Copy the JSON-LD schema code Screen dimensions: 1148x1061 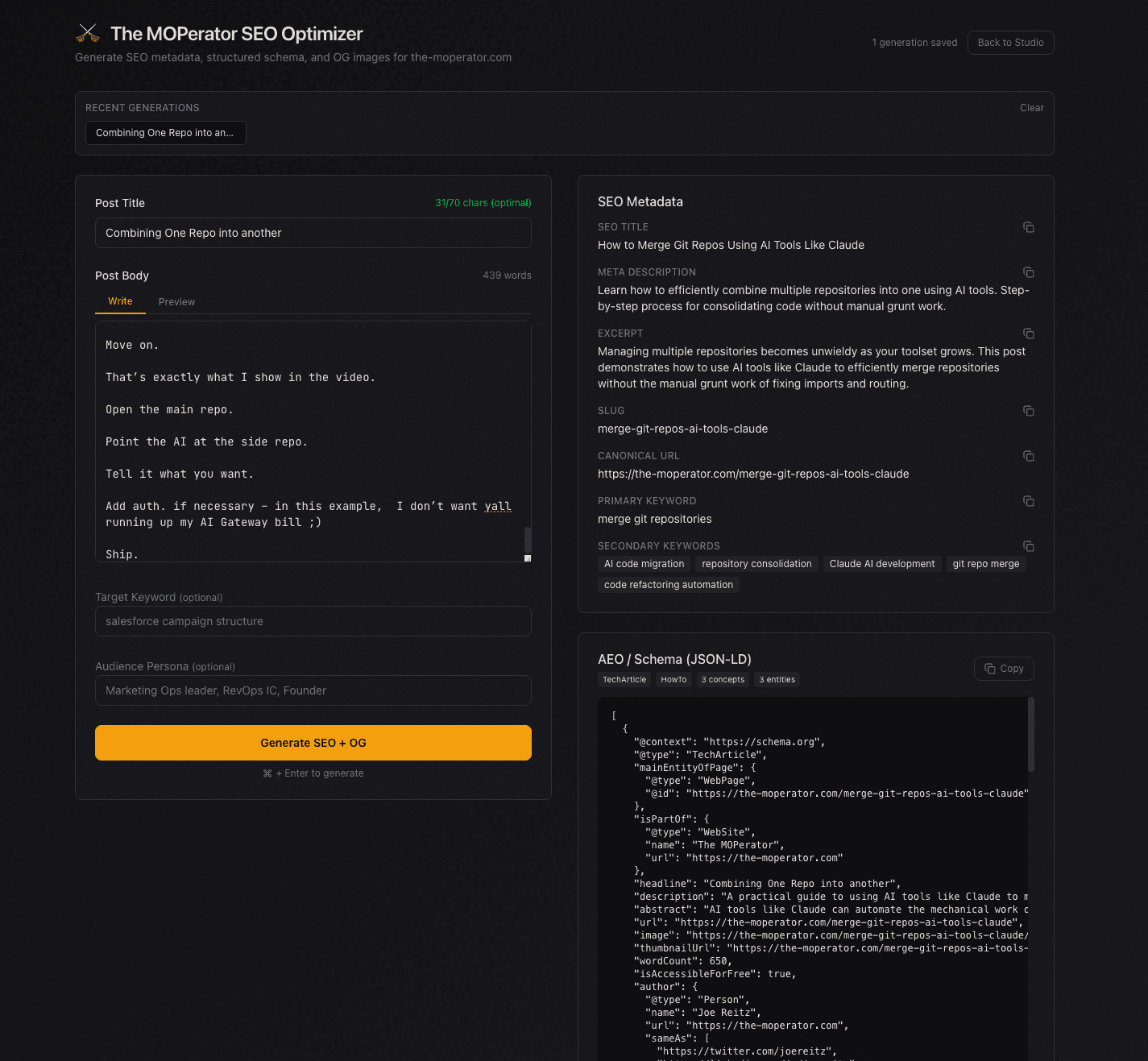click(1004, 669)
